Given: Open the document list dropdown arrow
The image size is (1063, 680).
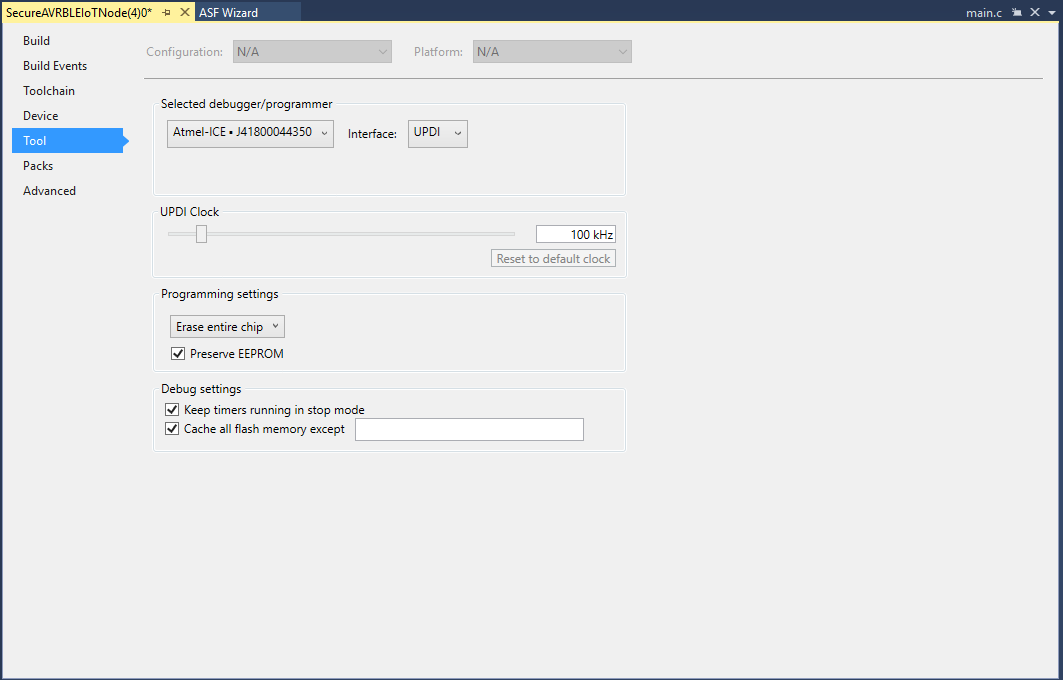Looking at the screenshot, I should 1050,12.
